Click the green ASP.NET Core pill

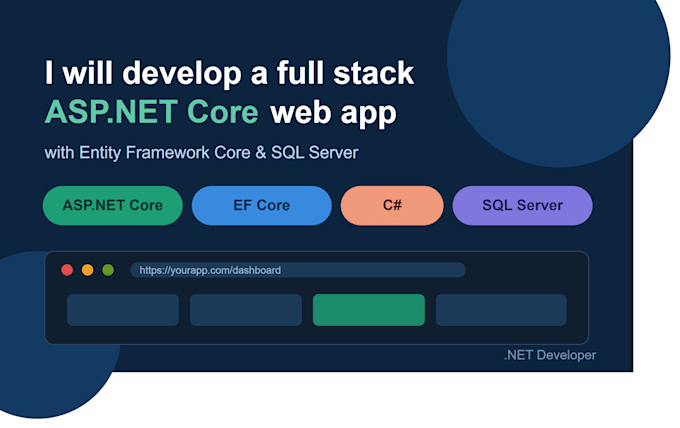coord(113,206)
